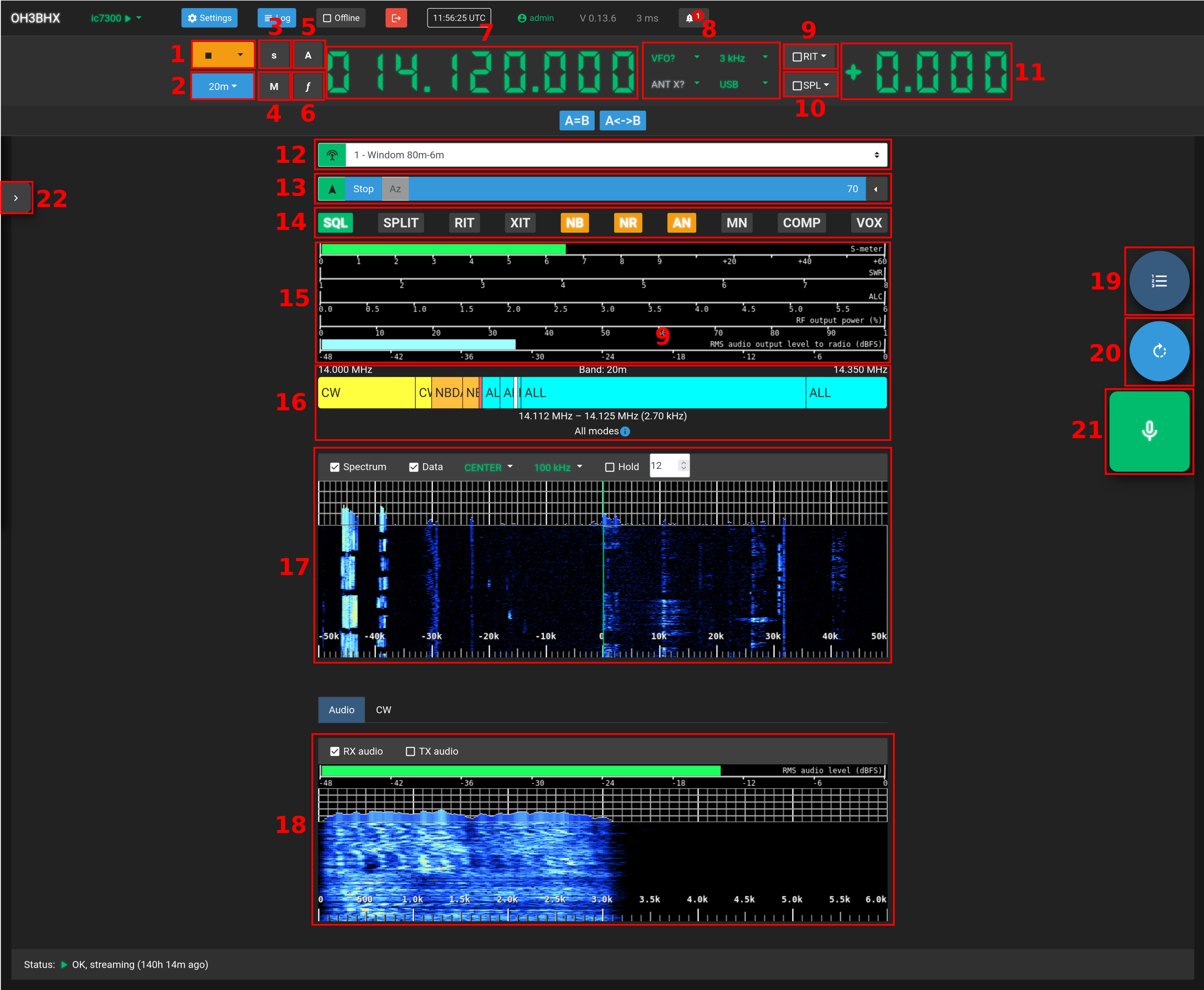This screenshot has width=1204, height=990.
Task: Click the rotator arrow icon next to Stop
Action: click(x=332, y=189)
